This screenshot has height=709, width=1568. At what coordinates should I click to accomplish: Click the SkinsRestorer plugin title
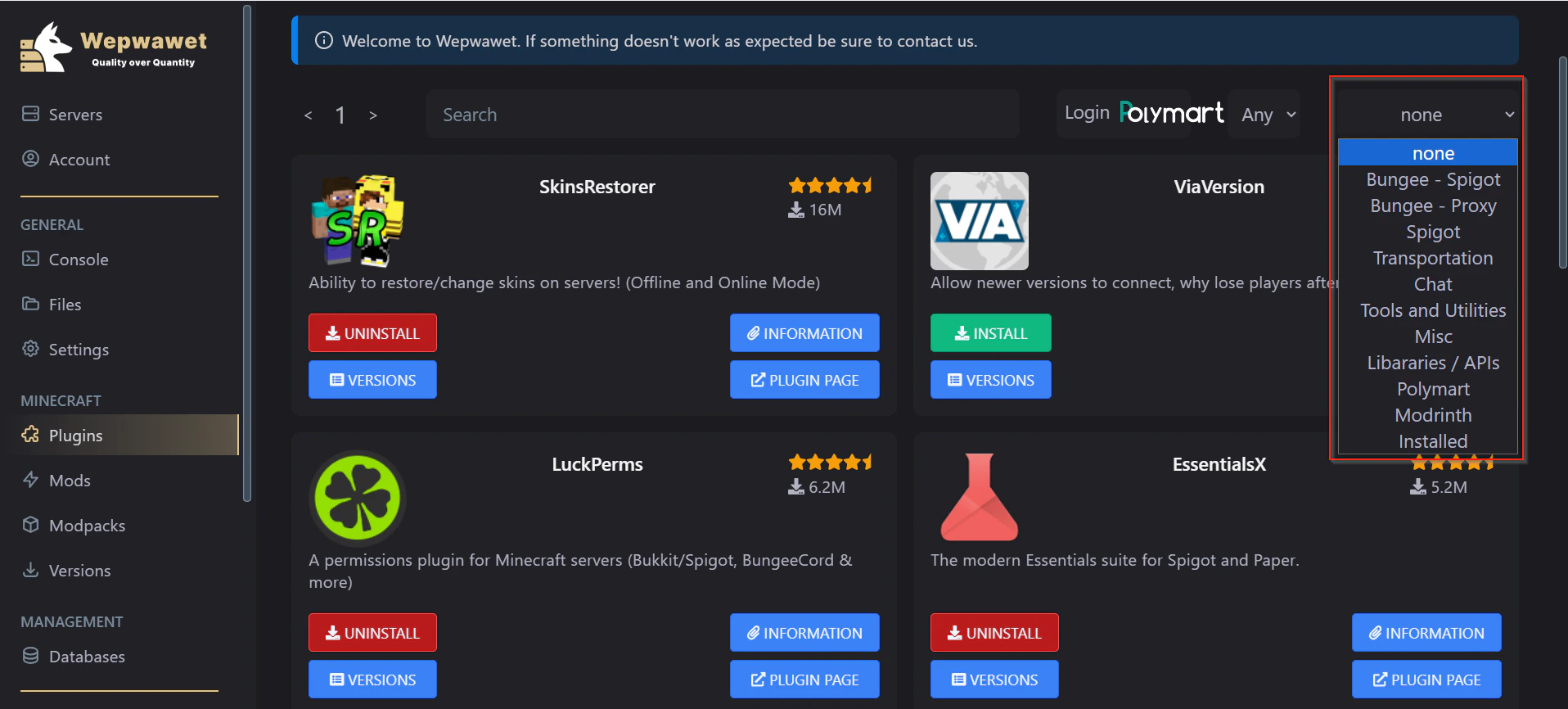pyautogui.click(x=597, y=187)
